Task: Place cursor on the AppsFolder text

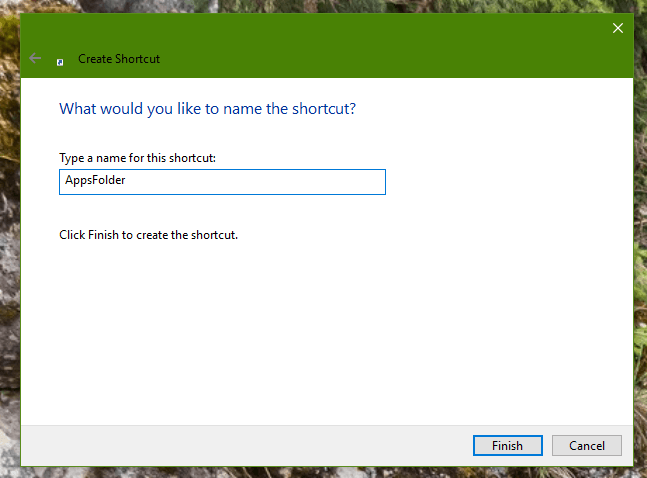Action: [x=95, y=180]
